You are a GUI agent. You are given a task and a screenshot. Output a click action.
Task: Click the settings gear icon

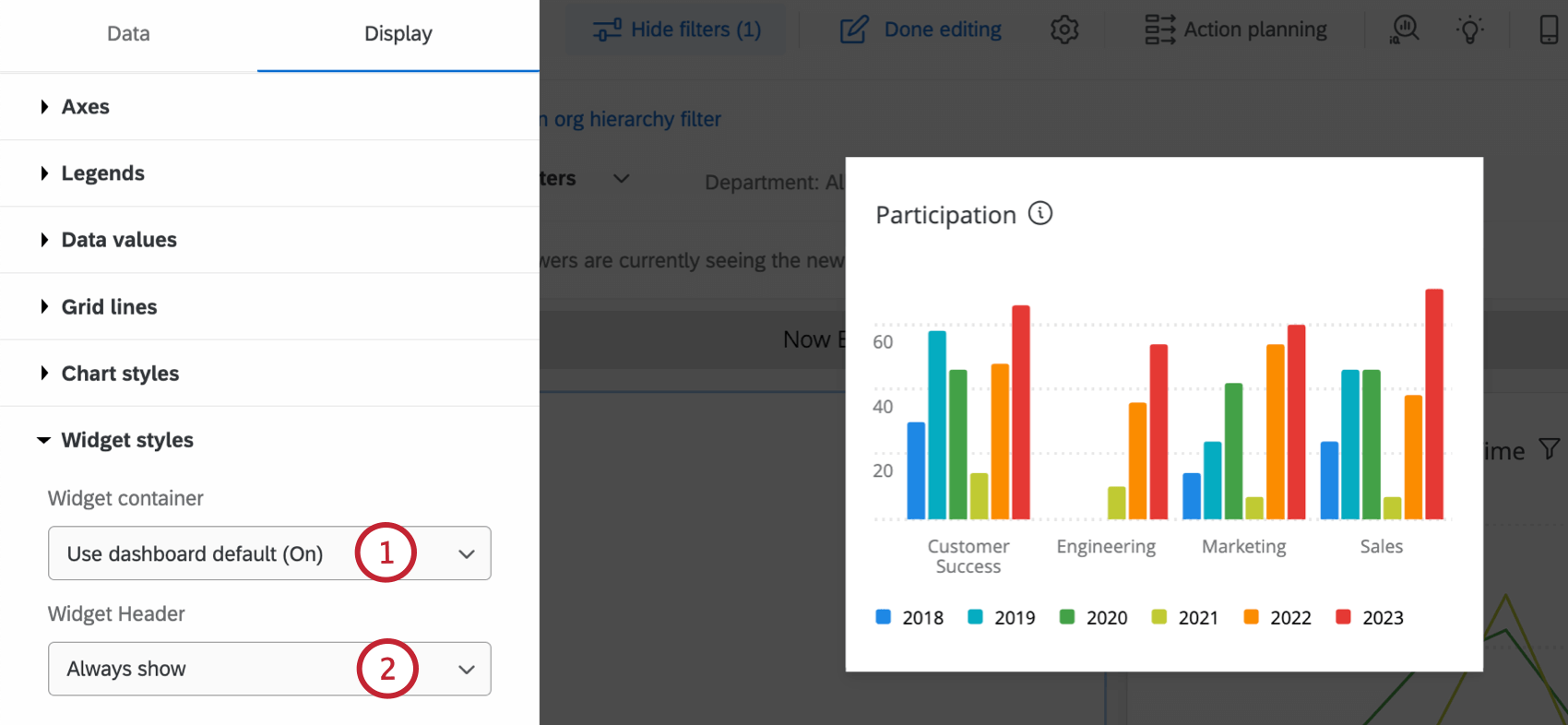tap(1064, 30)
